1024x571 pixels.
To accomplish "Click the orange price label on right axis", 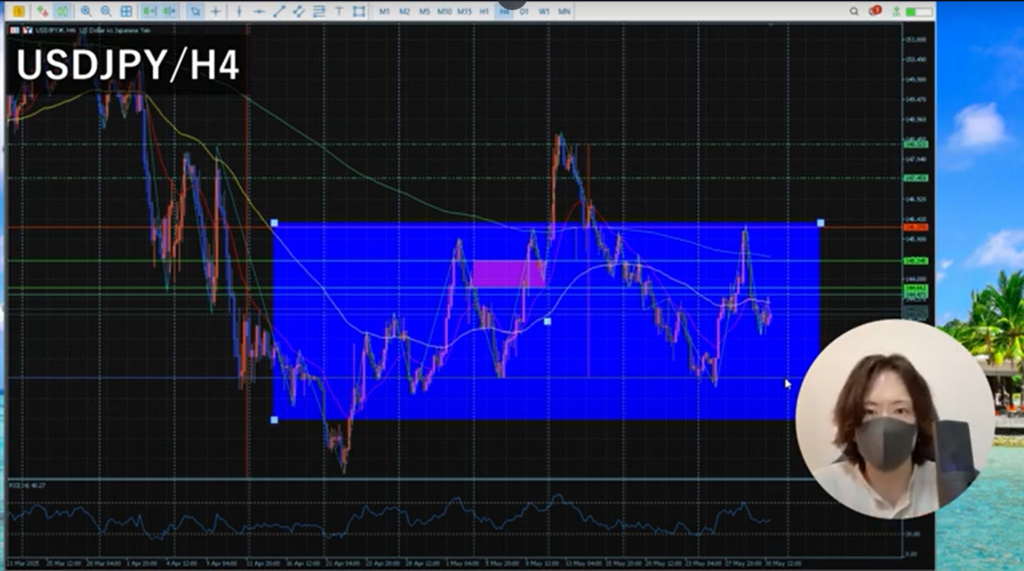I will [915, 227].
